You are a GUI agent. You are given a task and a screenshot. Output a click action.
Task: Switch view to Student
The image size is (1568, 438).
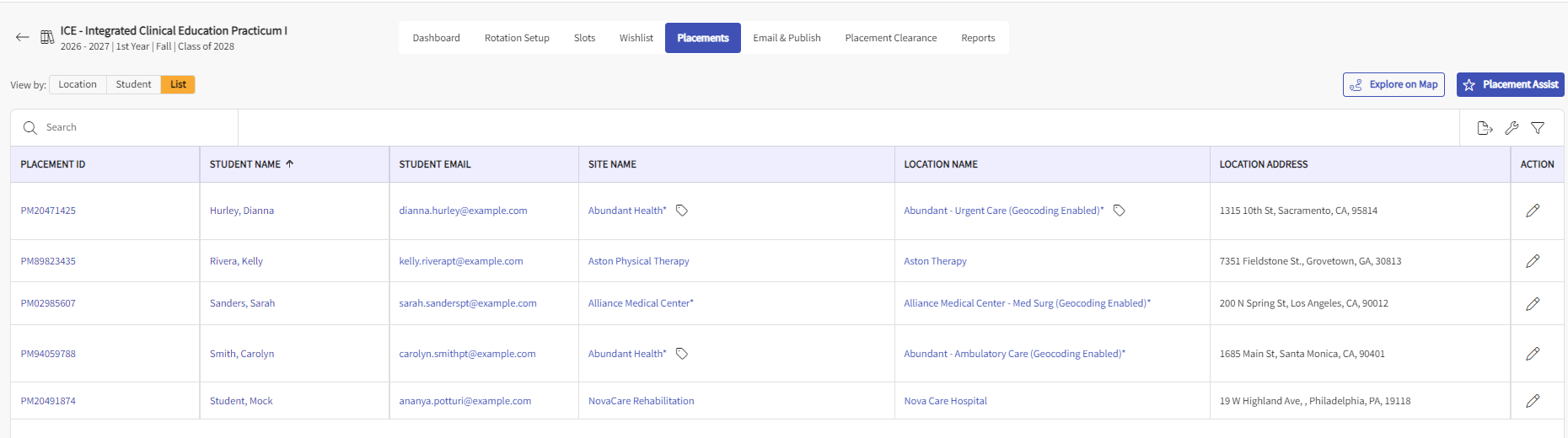tap(133, 84)
